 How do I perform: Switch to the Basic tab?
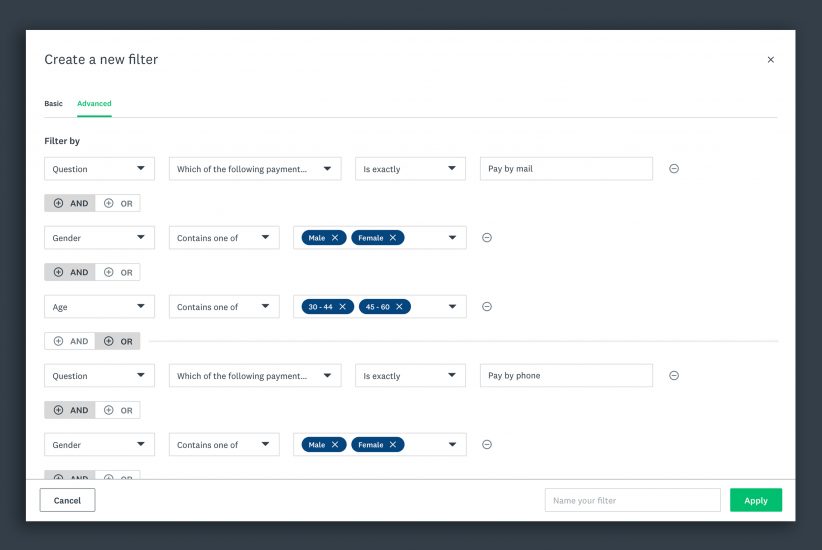tap(53, 103)
